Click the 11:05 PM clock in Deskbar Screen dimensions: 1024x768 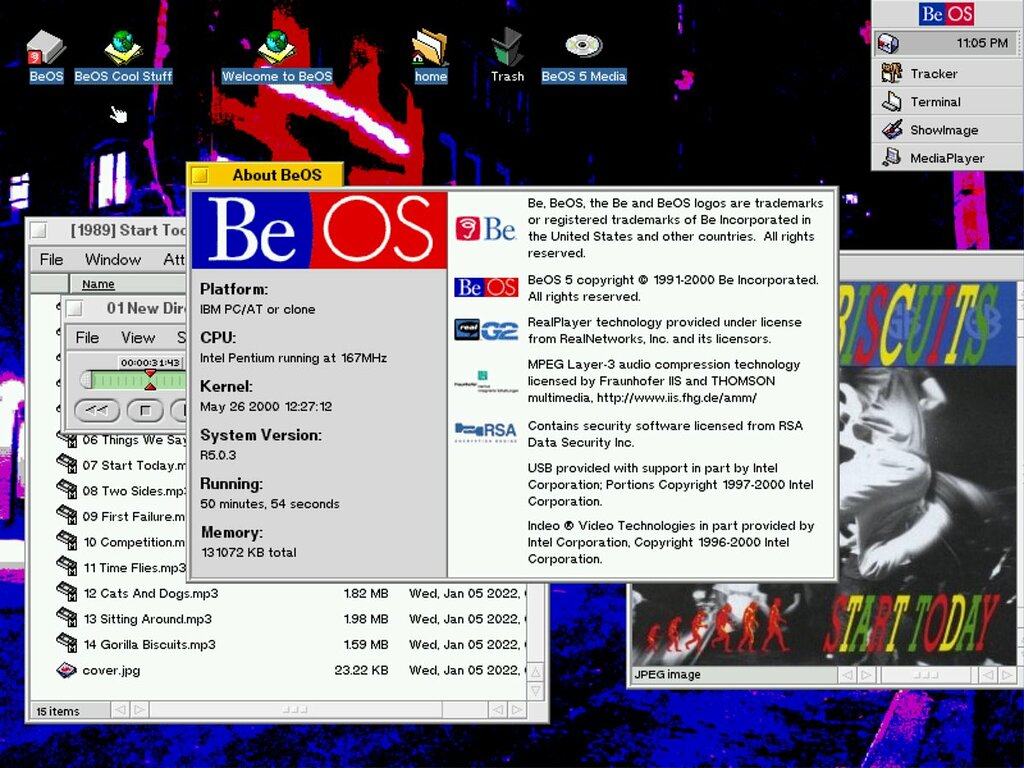pos(982,43)
